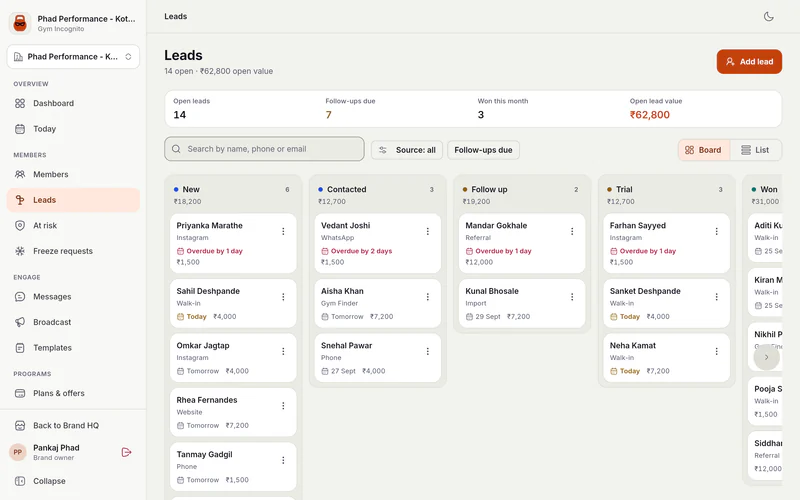Image resolution: width=800 pixels, height=500 pixels.
Task: Click the Trial column header
Action: tap(666, 194)
